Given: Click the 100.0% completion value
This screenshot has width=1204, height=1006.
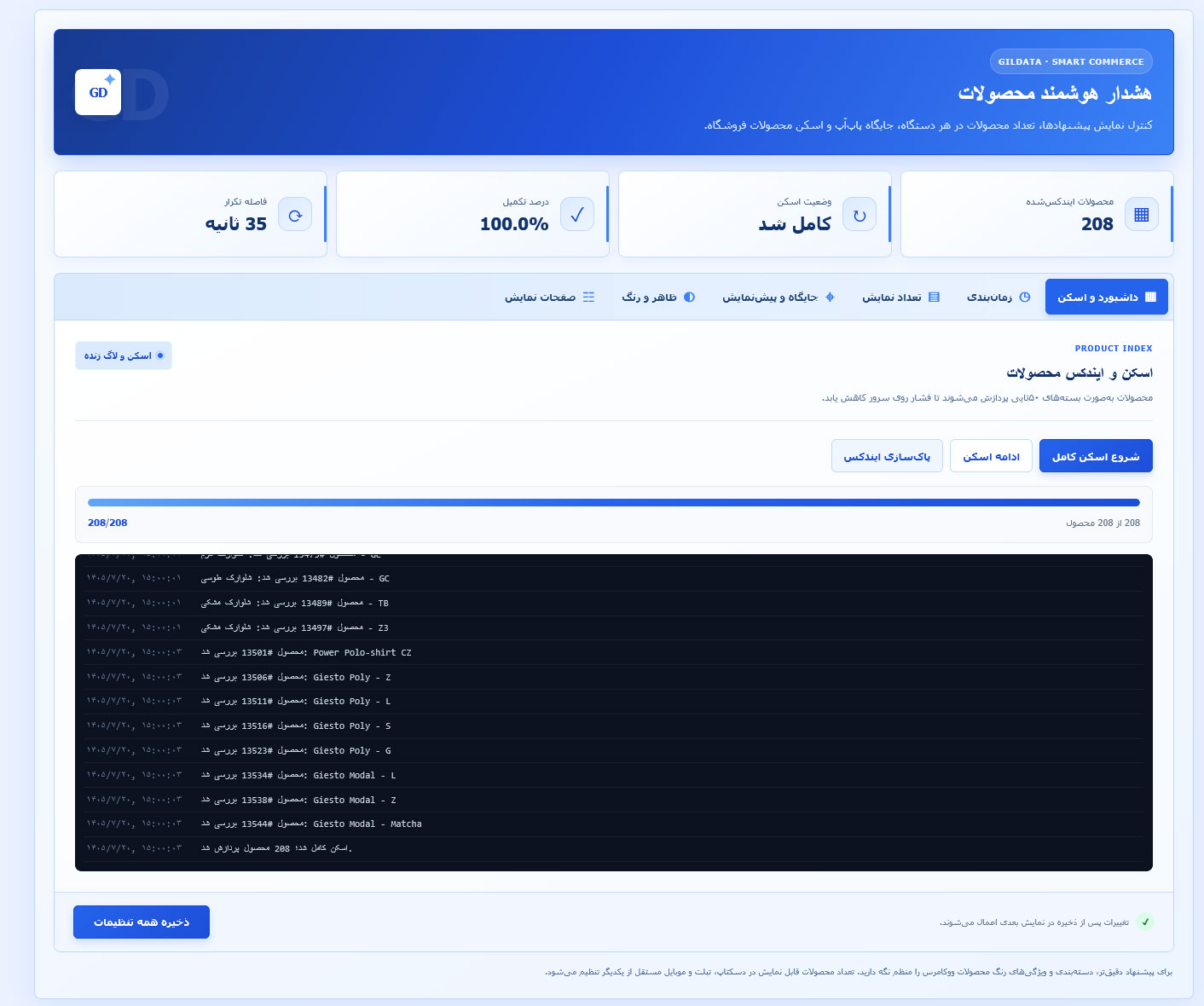Looking at the screenshot, I should (x=514, y=223).
